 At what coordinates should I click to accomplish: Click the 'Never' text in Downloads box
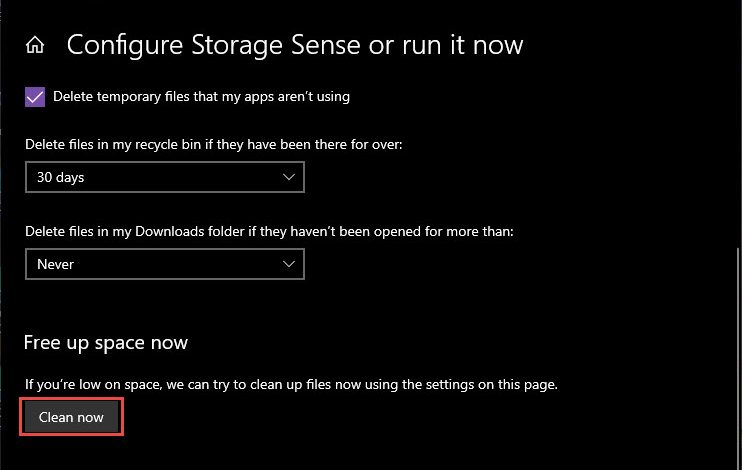pyautogui.click(x=55, y=264)
